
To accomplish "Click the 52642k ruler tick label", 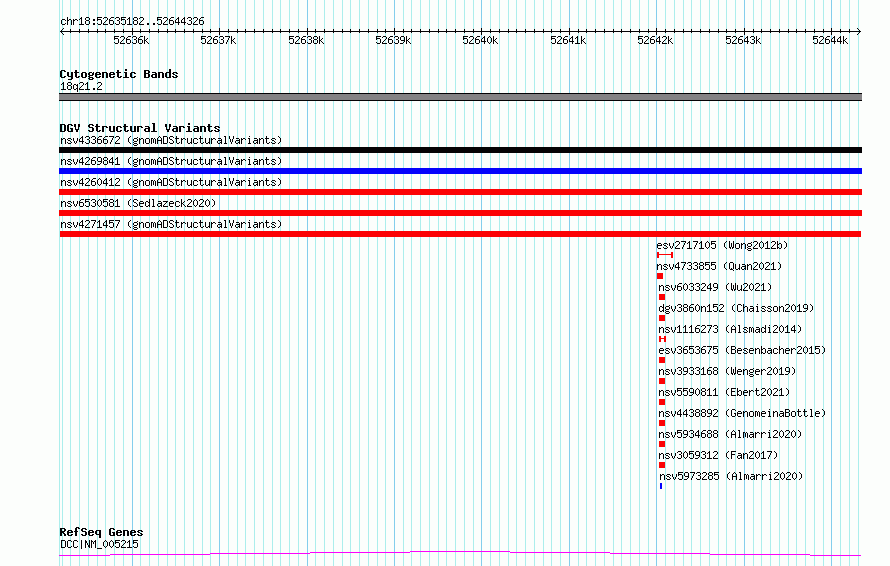I will pos(655,40).
